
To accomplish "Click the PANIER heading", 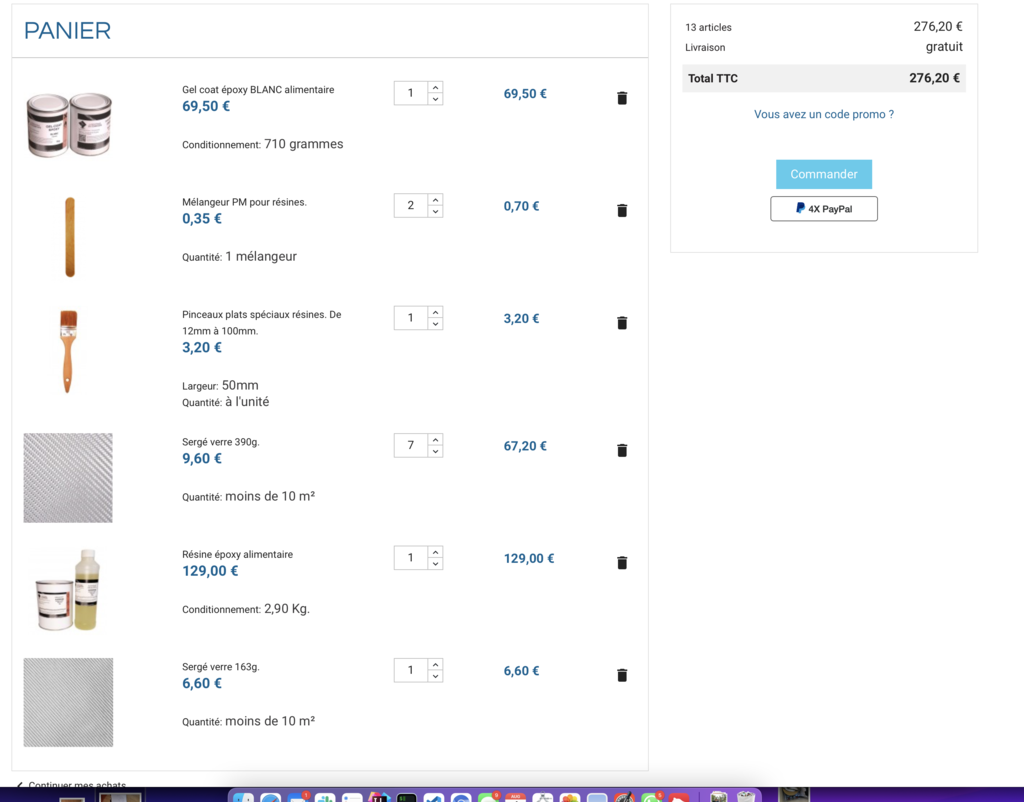I will (x=67, y=31).
